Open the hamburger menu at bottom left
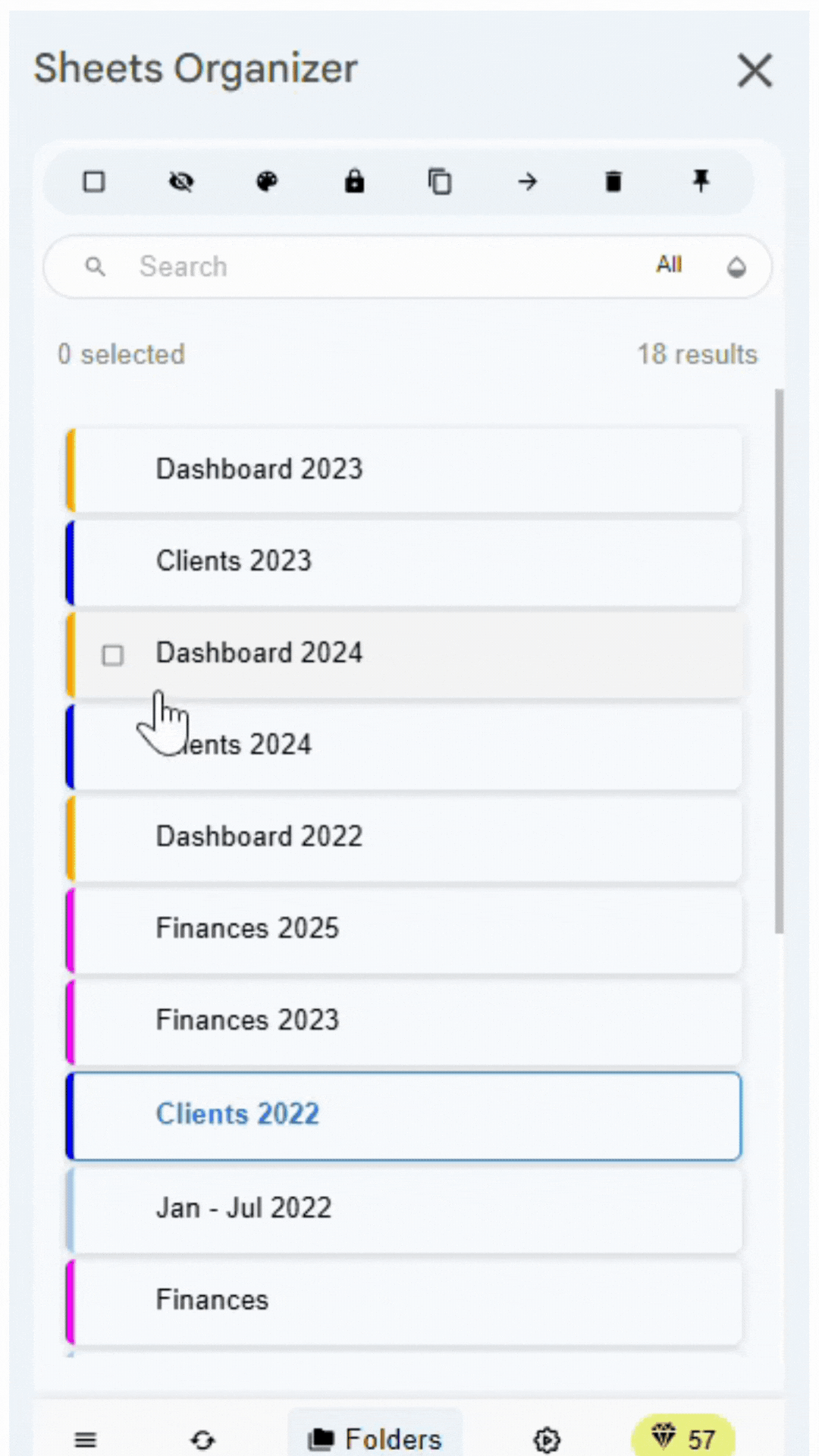 click(x=85, y=1439)
